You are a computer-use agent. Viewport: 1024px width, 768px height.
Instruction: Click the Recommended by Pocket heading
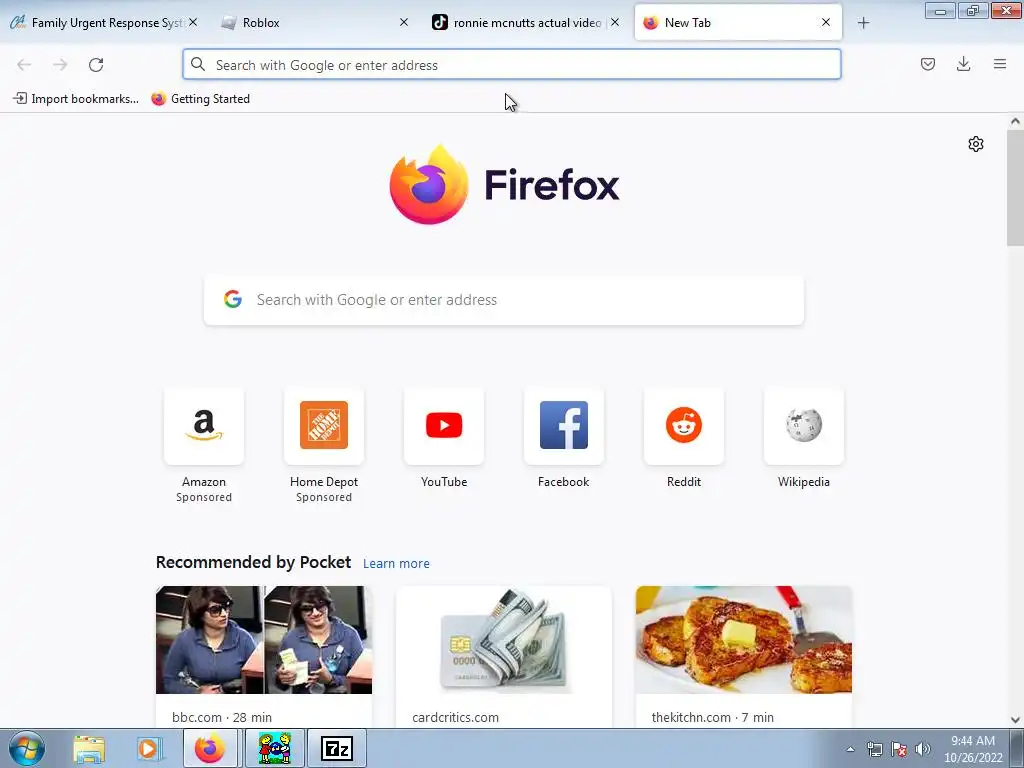(x=253, y=562)
